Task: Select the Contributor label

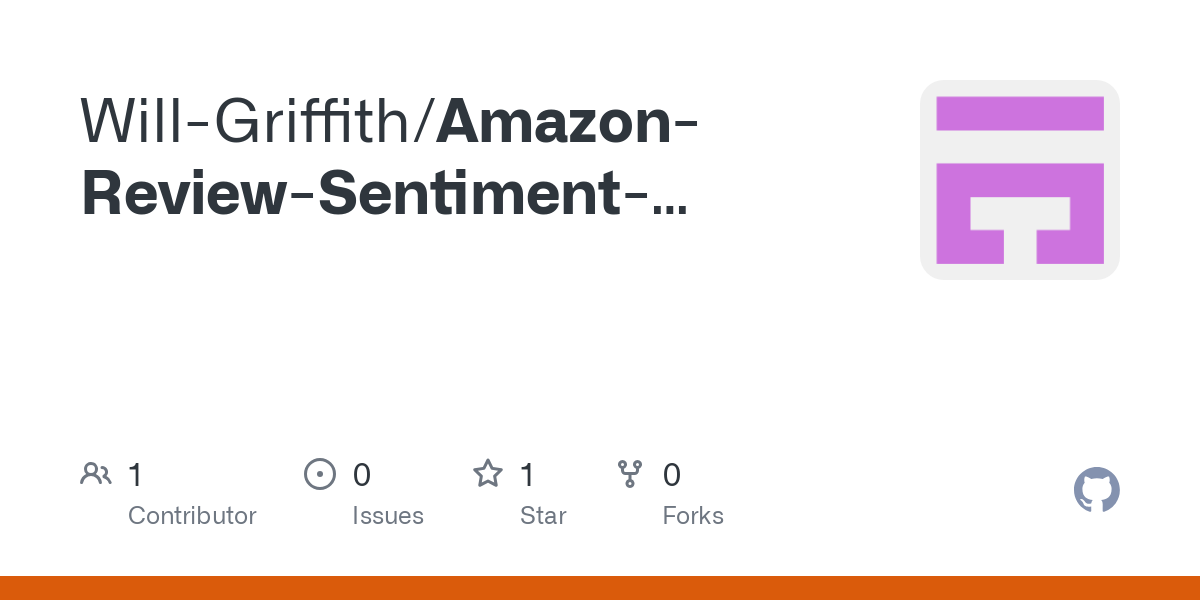Action: [x=192, y=516]
